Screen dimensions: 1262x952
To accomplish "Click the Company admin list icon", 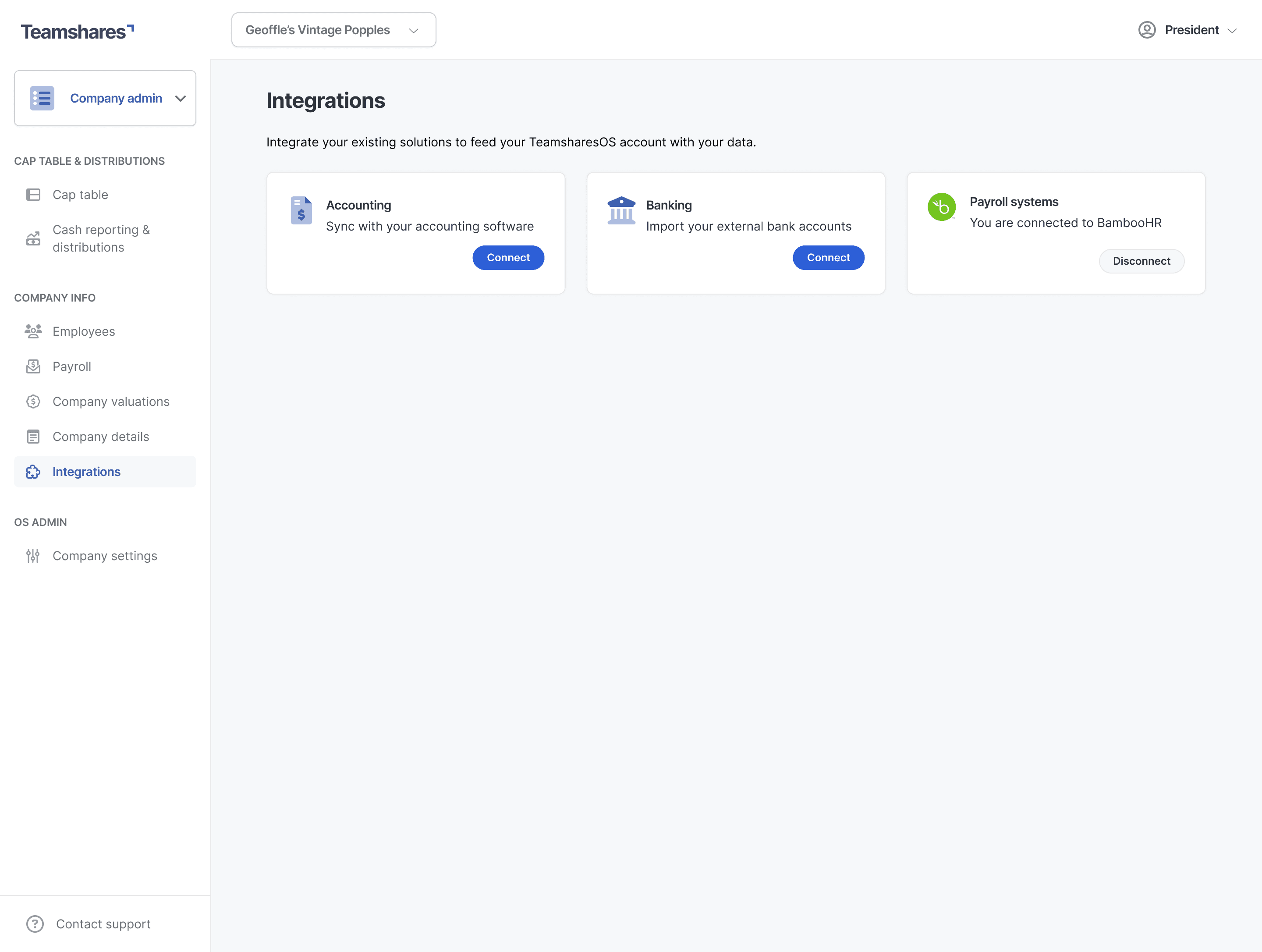I will click(42, 98).
